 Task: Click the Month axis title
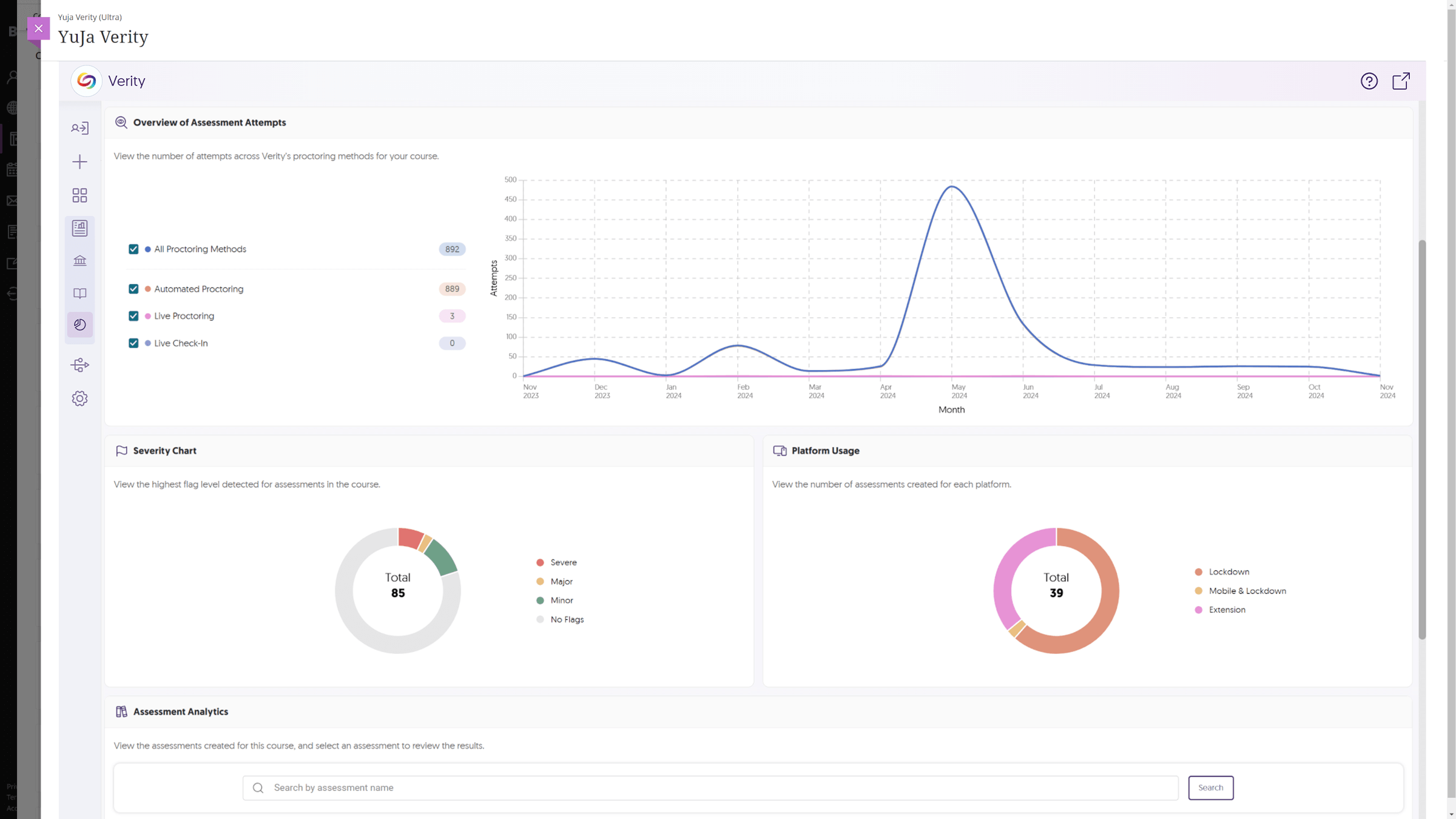(951, 410)
